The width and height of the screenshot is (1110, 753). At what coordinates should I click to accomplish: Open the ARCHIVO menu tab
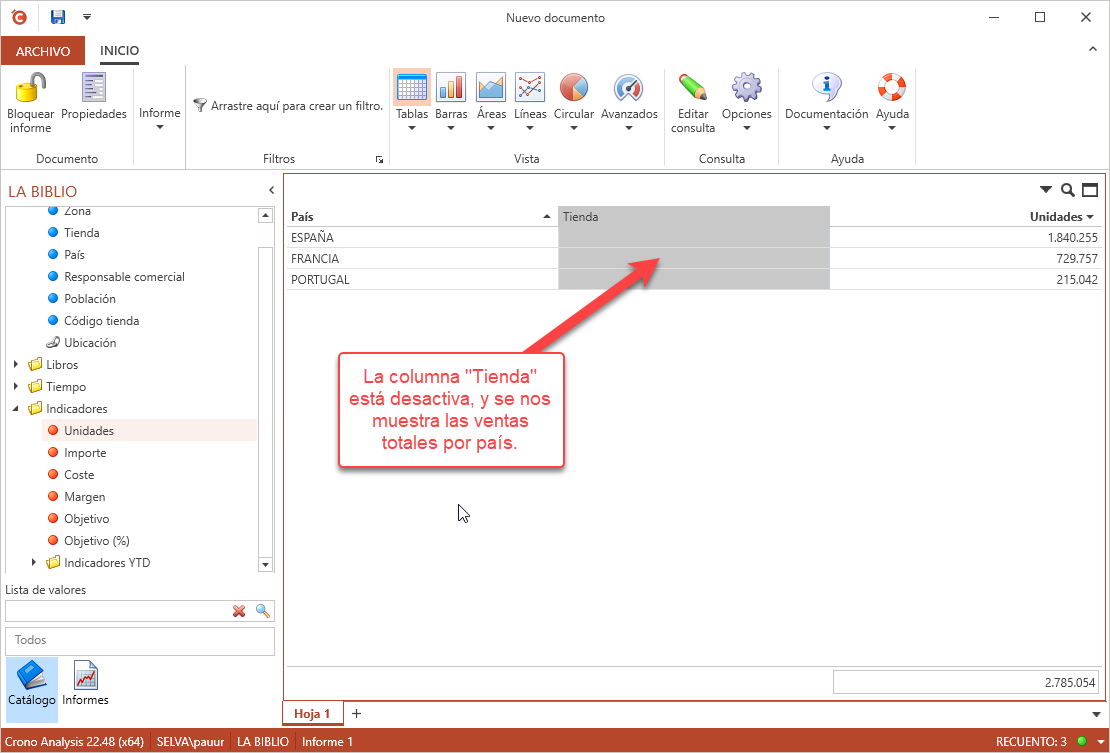click(x=43, y=51)
